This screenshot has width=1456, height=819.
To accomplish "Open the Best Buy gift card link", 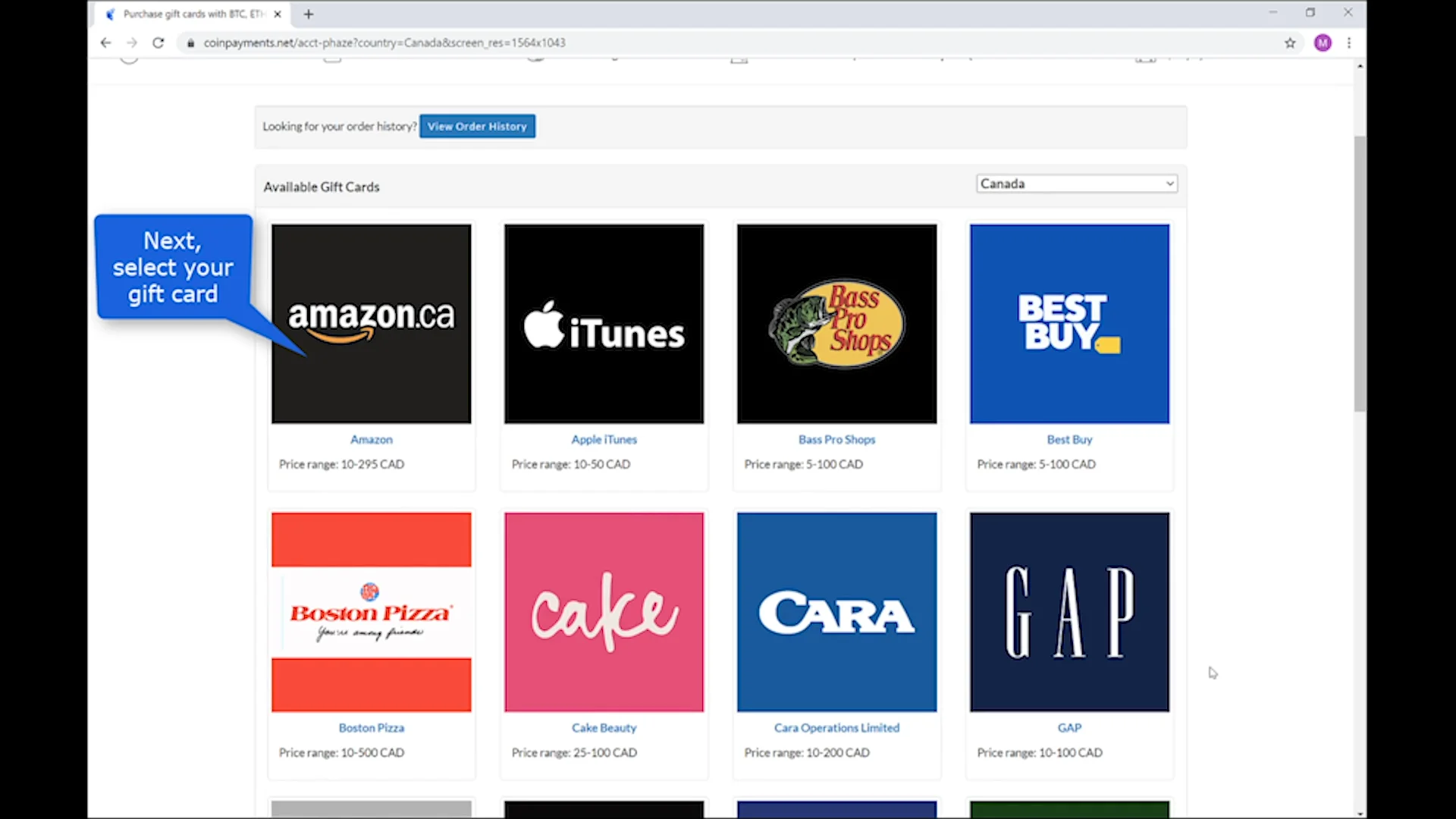I will [x=1069, y=439].
